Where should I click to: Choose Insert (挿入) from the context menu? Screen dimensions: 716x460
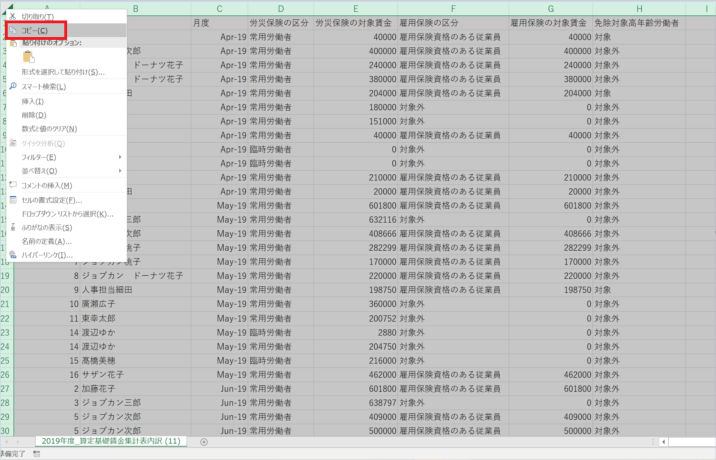67,101
